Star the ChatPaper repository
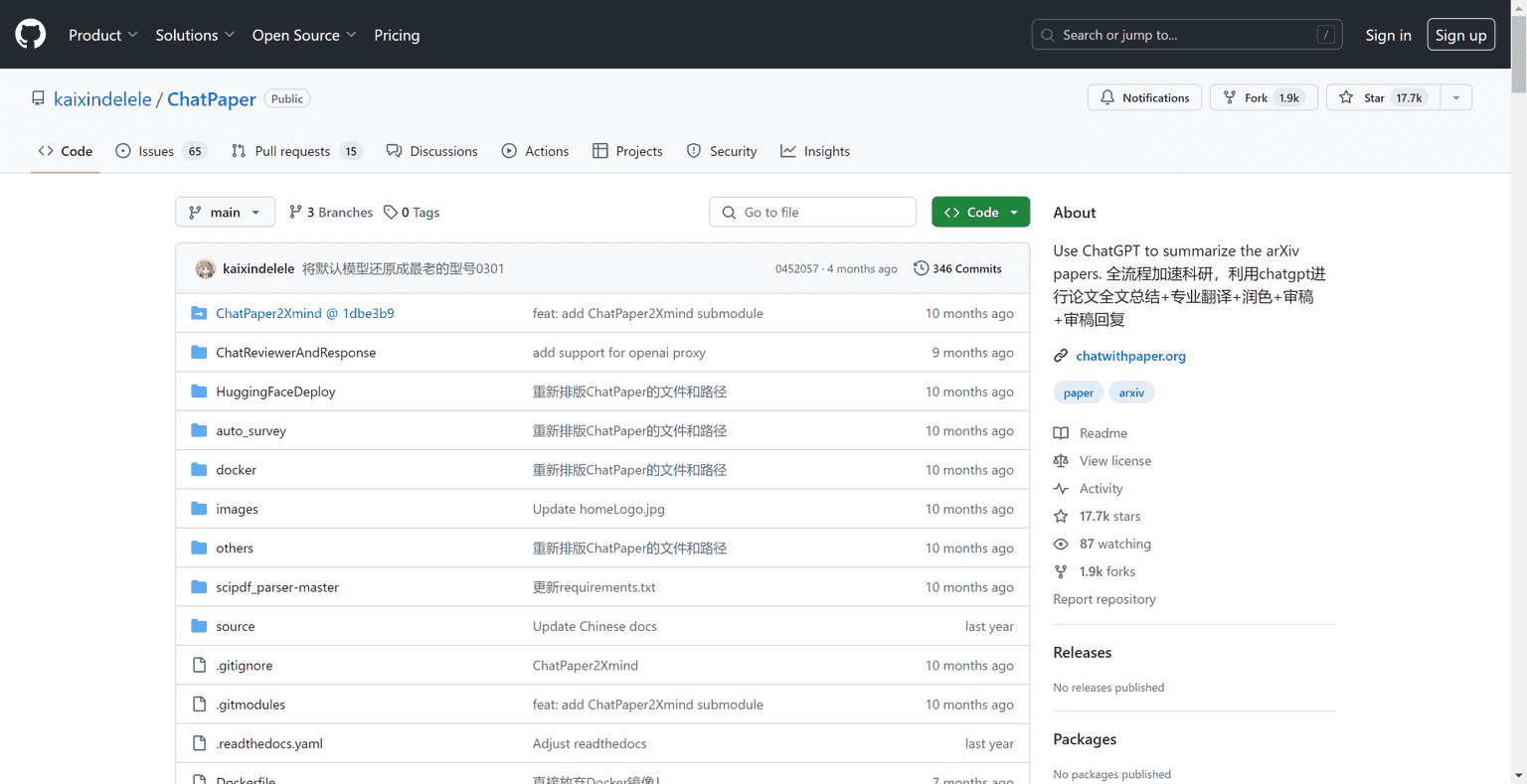Viewport: 1527px width, 784px height. coord(1383,97)
